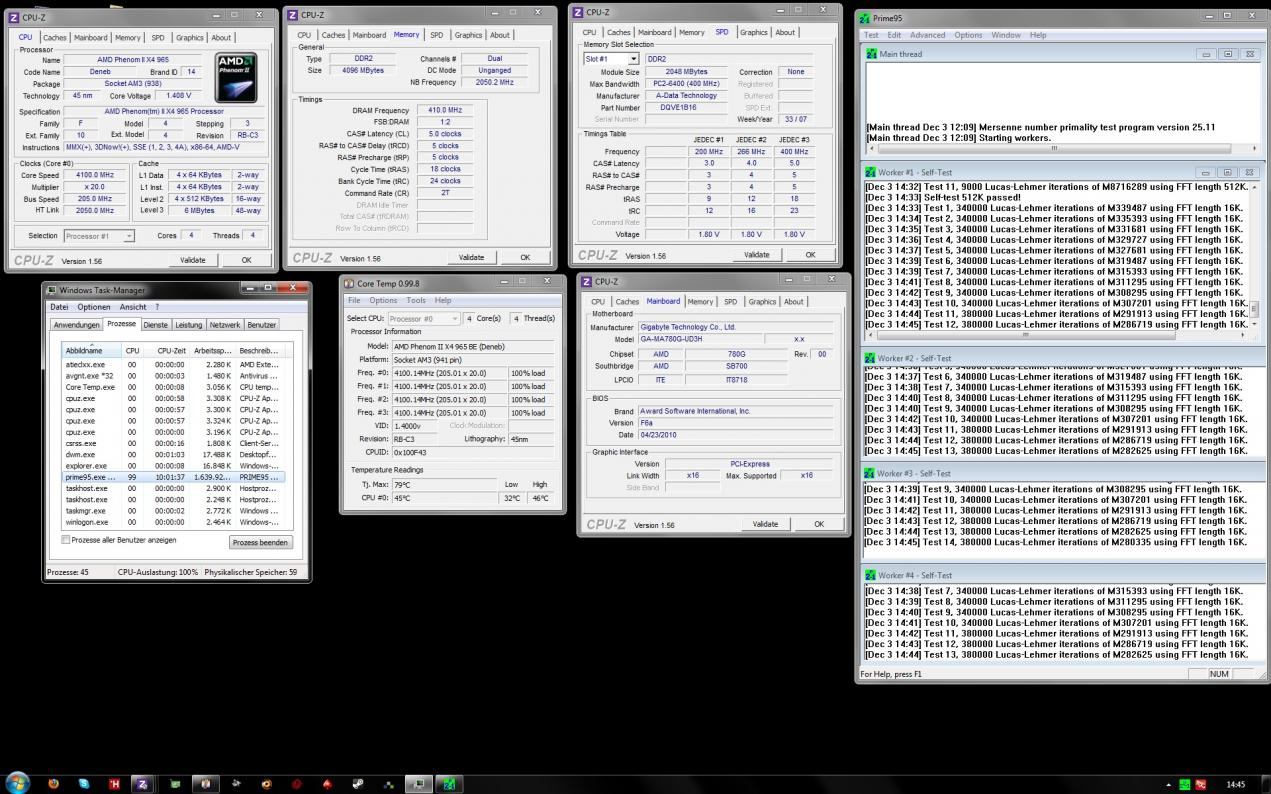The height and width of the screenshot is (794, 1271).
Task: Click the Mainboard CPU-Z window title icon
Action: coord(587,281)
